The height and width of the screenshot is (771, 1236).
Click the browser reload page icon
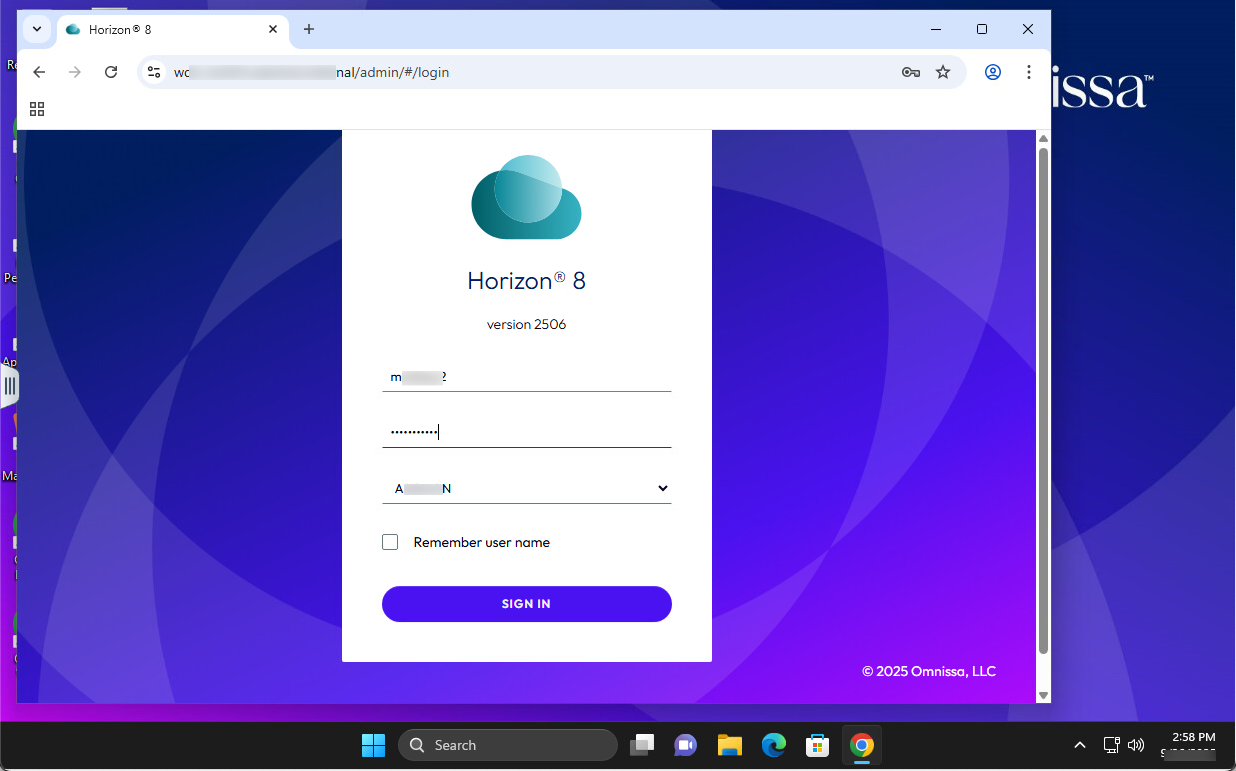(111, 72)
